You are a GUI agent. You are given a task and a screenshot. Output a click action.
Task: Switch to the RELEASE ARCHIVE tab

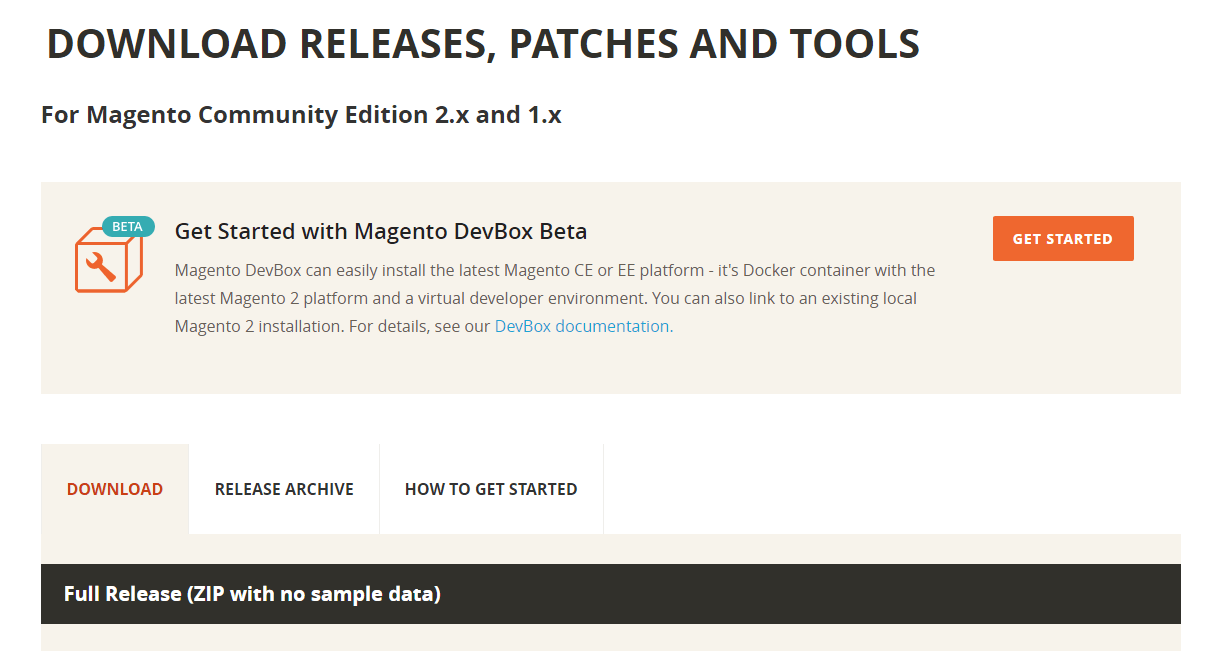pos(284,489)
